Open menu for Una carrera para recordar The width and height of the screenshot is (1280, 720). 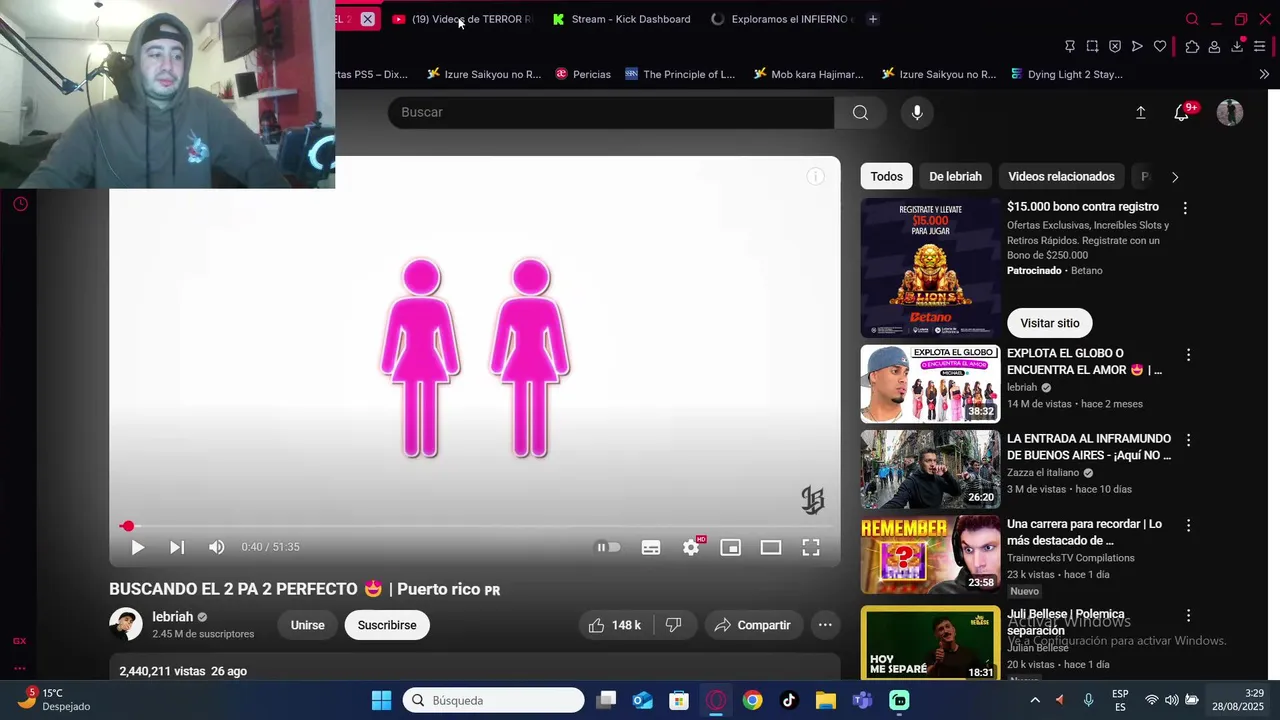coord(1188,525)
